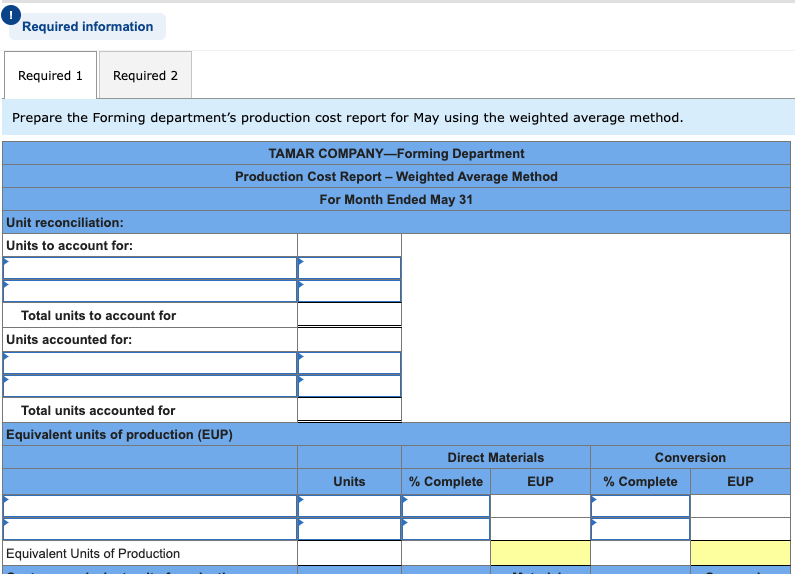Viewport: 795px width, 579px height.
Task: Click the Required information alert icon
Action: [x=11, y=15]
